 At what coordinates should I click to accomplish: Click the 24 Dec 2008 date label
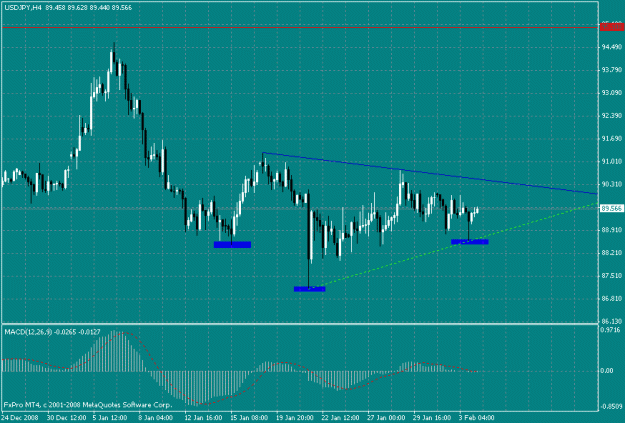pos(20,417)
